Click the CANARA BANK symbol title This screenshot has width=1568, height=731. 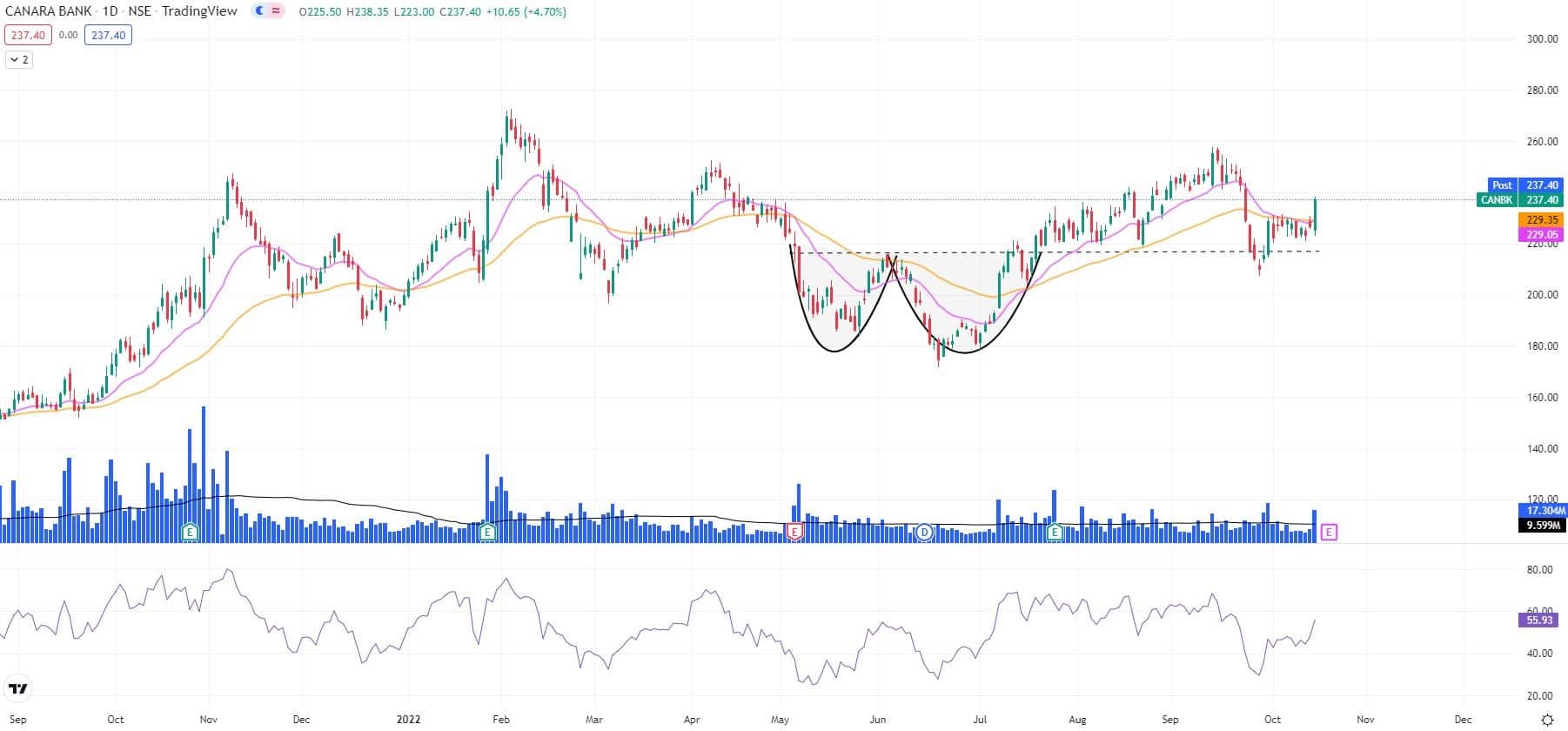point(48,11)
